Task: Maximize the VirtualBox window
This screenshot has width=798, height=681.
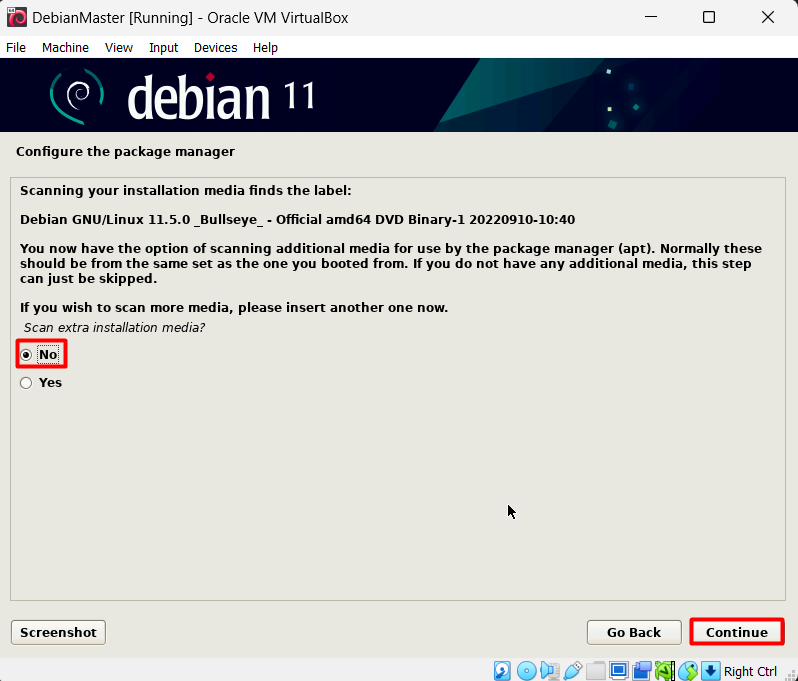Action: (708, 17)
